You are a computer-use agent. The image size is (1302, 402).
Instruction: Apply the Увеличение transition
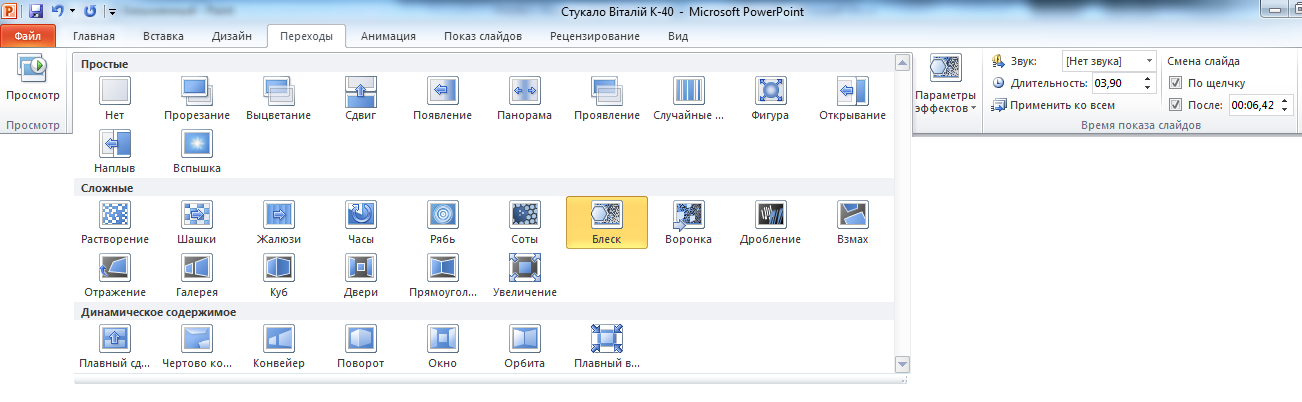(x=524, y=275)
